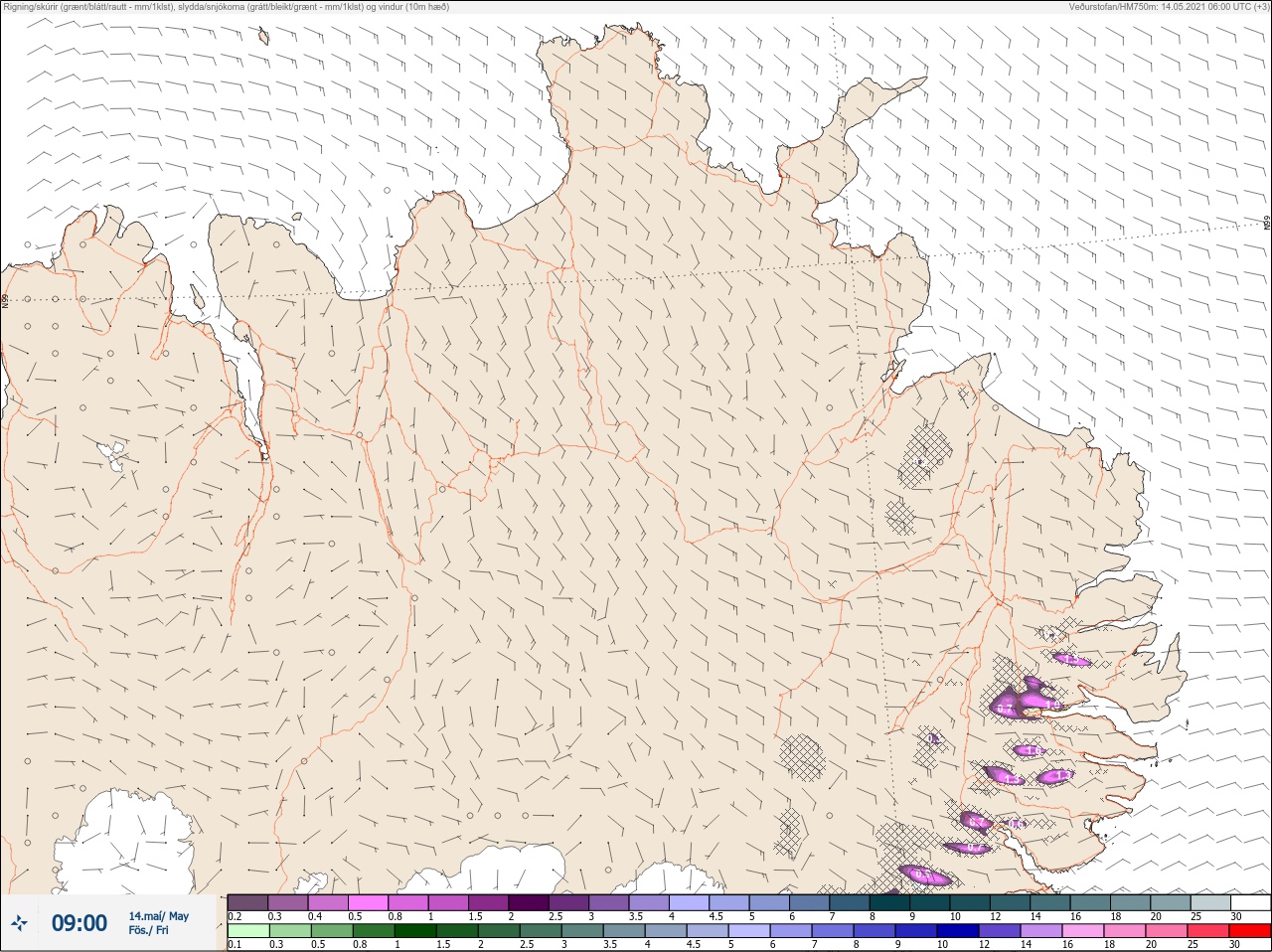Click the round cross-hatched patch above the legend's 6 labels
This screenshot has height=952, width=1272.
click(x=801, y=758)
